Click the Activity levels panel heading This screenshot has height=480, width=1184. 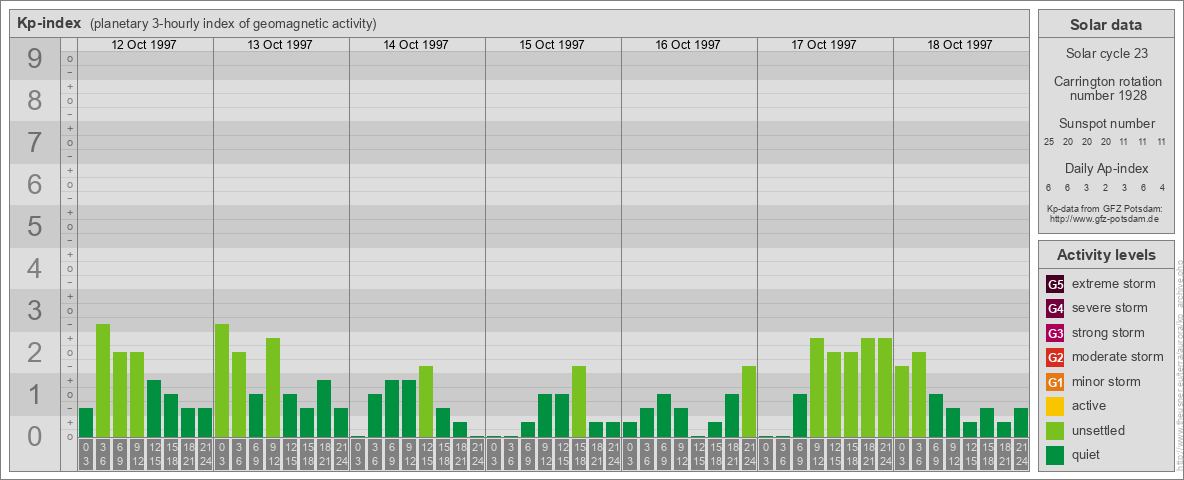click(x=1106, y=255)
